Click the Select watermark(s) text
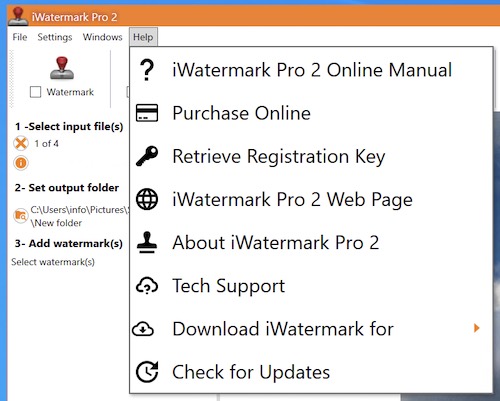 point(53,262)
